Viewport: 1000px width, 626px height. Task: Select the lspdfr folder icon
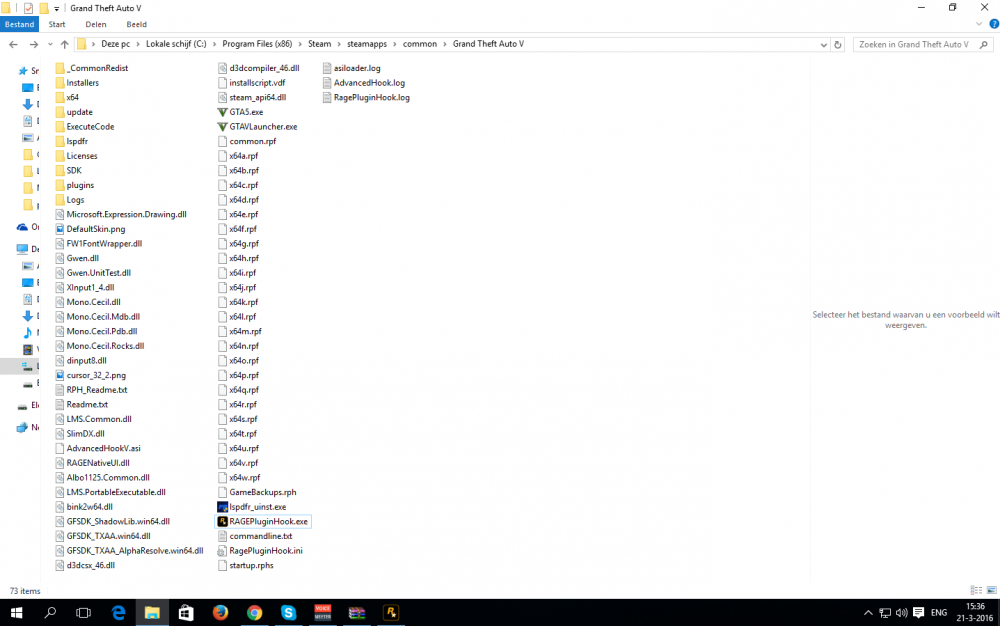[x=60, y=142]
